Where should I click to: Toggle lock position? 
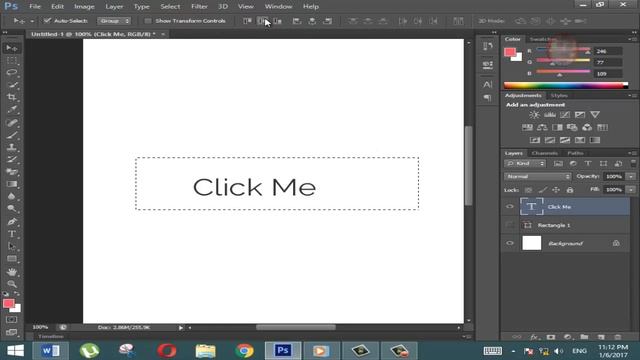click(556, 190)
